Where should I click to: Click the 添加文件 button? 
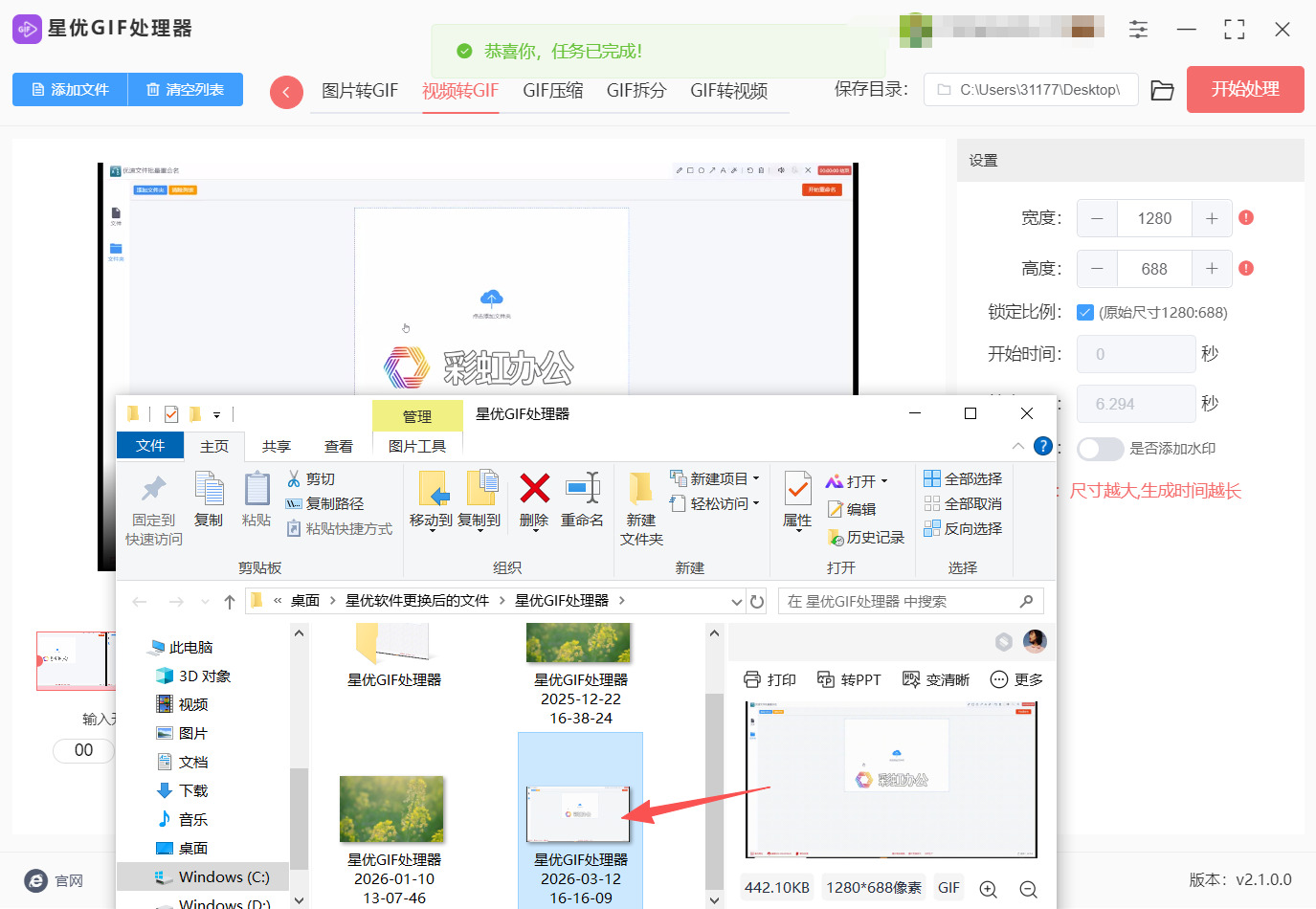70,90
